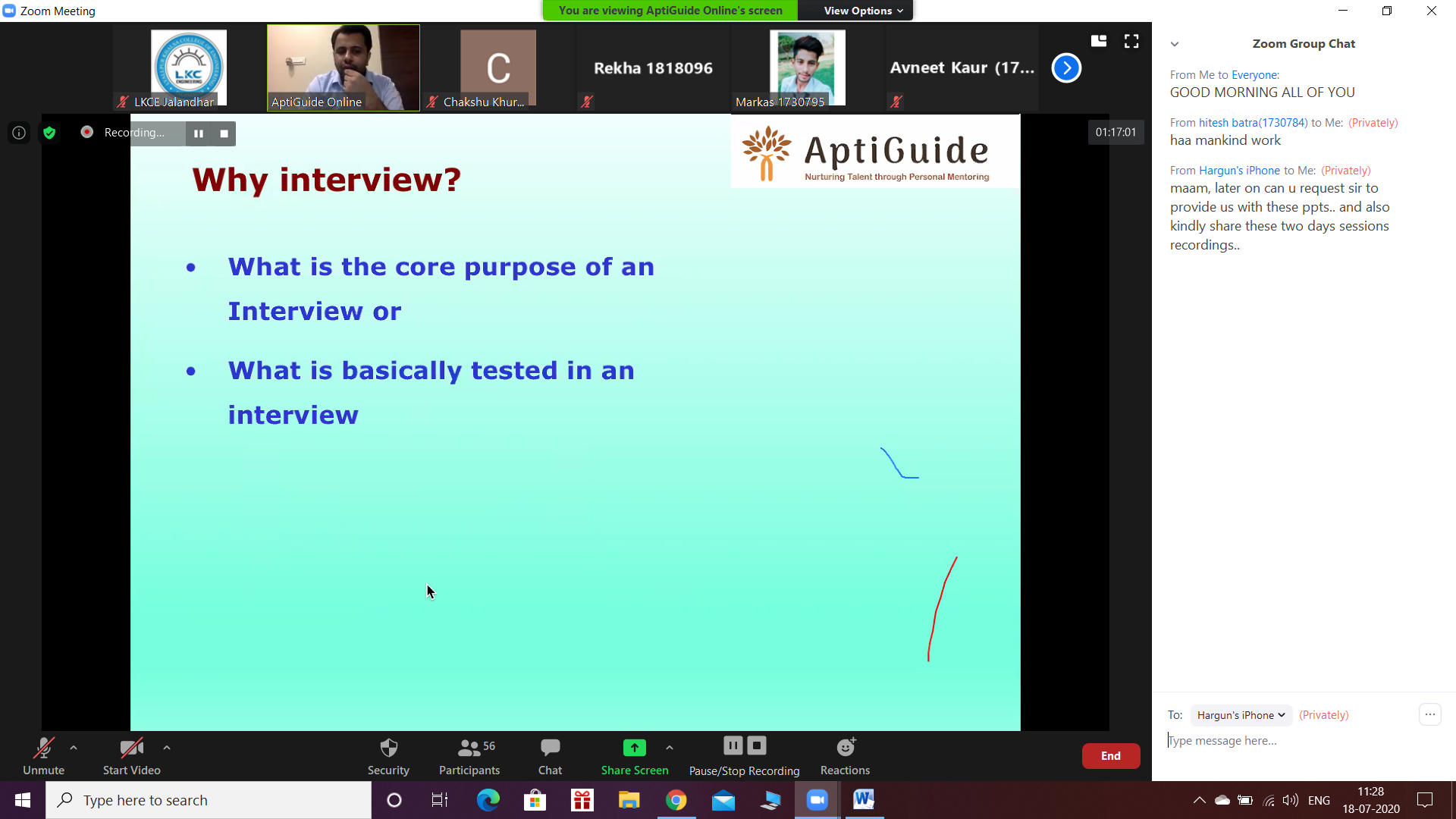1456x819 pixels.
Task: Open meeting information icon
Action: point(19,133)
